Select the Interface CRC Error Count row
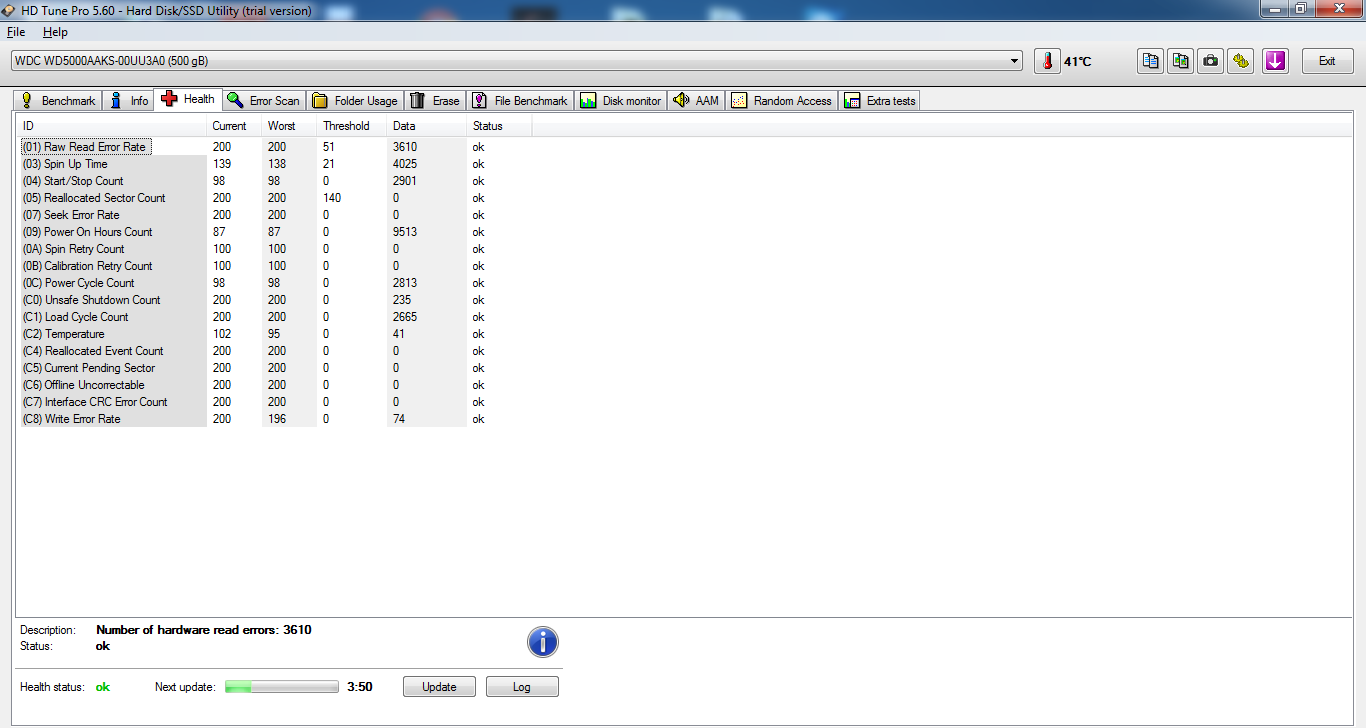The width and height of the screenshot is (1366, 728). click(275, 402)
